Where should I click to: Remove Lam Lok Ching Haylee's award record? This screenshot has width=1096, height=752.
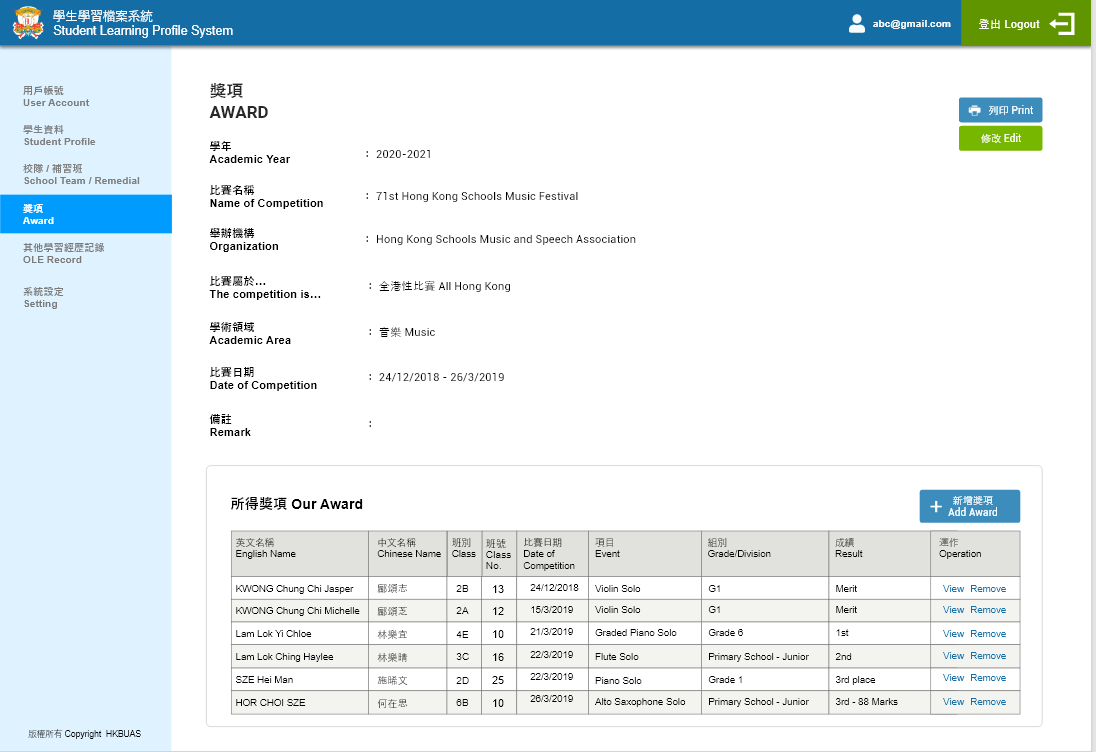(988, 656)
